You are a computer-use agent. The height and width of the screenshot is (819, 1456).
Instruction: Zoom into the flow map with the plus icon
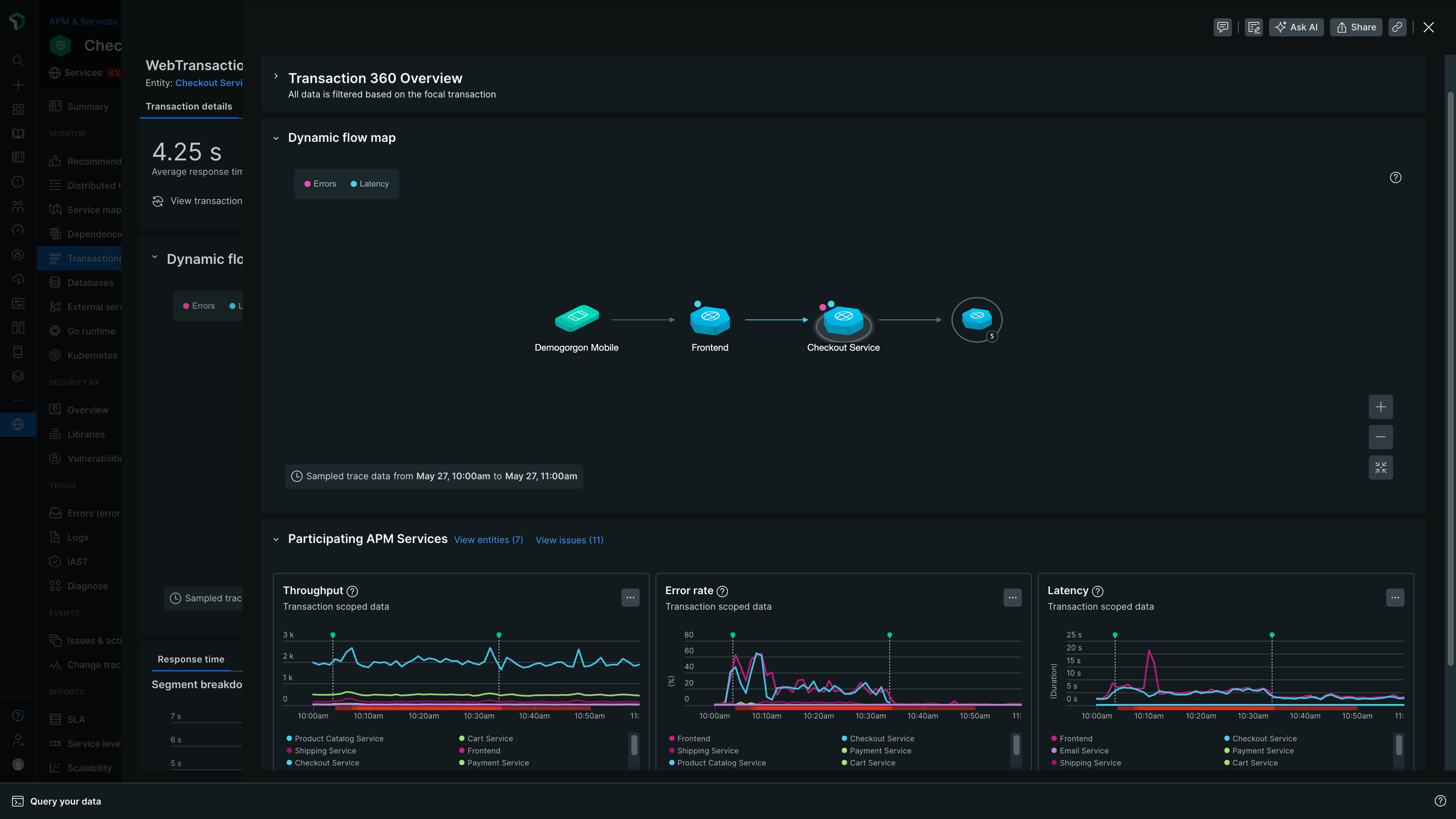(1381, 406)
